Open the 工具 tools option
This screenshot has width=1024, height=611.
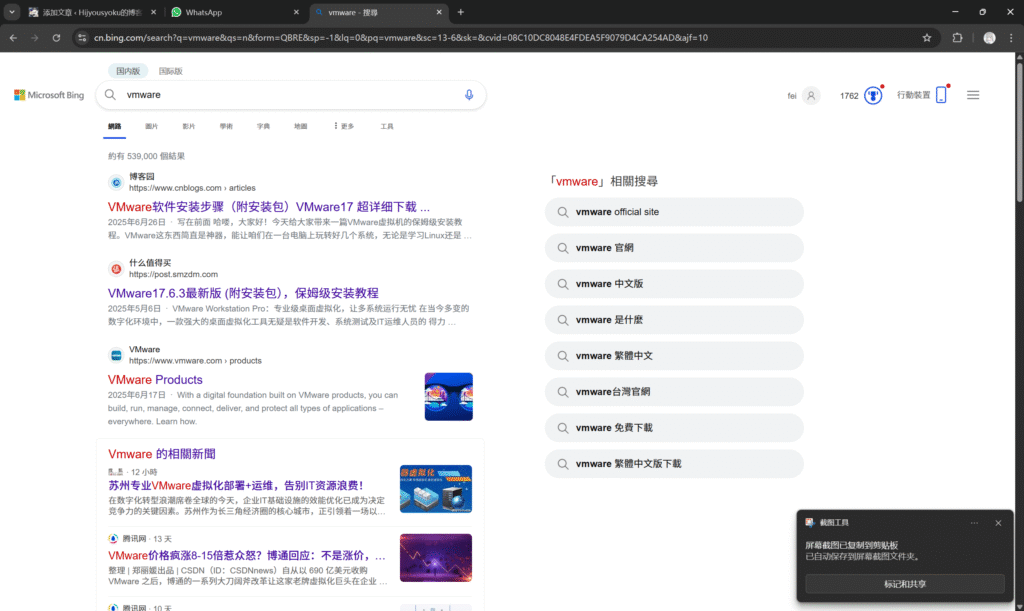coord(387,126)
